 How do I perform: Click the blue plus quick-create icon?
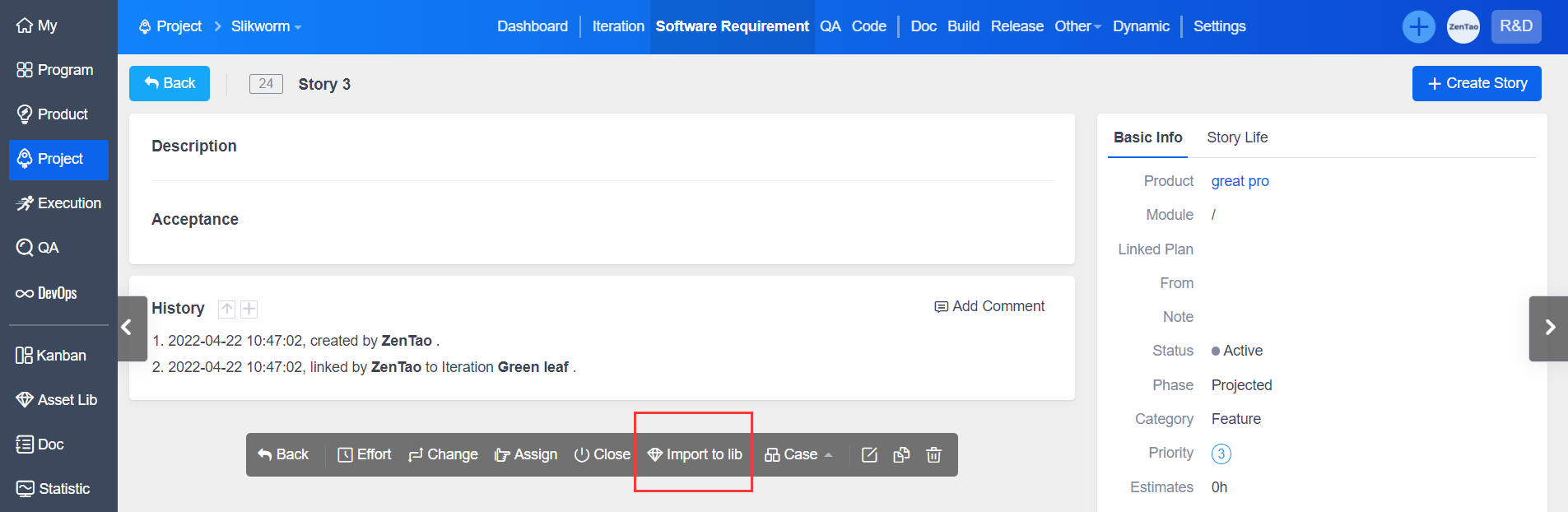[x=1418, y=27]
